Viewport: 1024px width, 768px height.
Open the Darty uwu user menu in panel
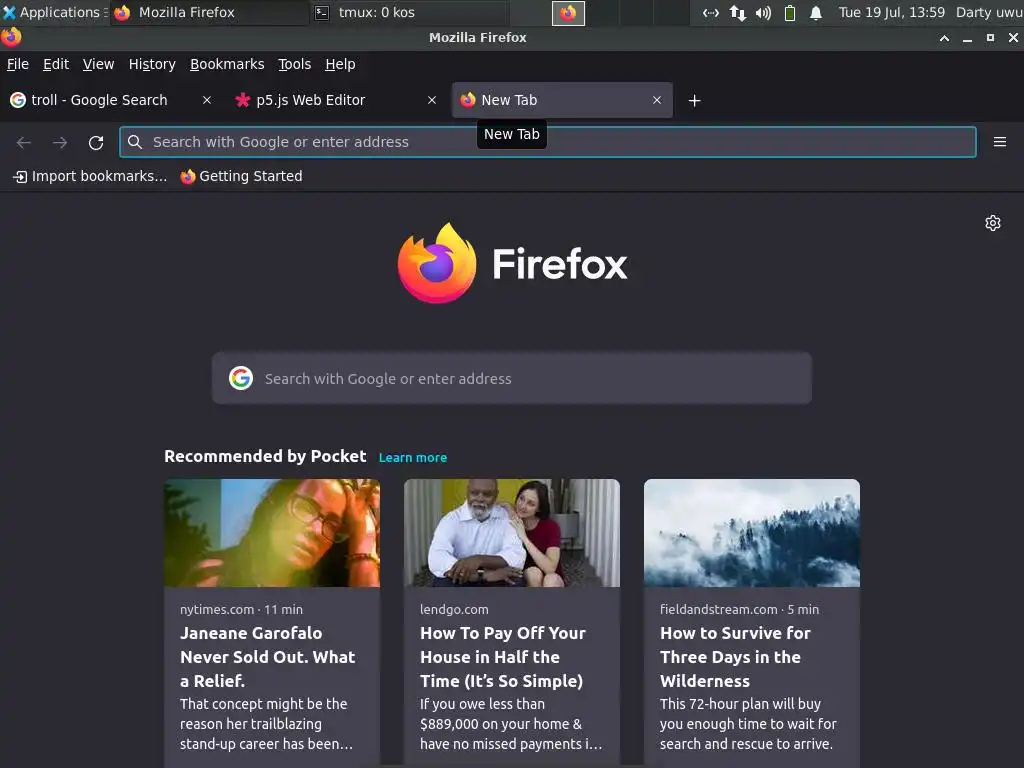point(989,12)
